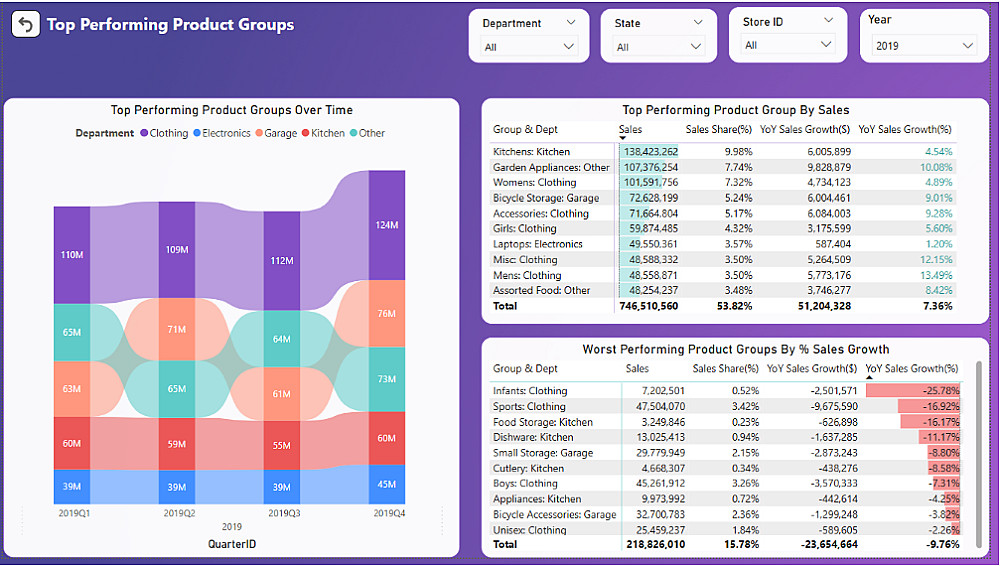This screenshot has height=566, width=1000.
Task: Select the 'Bicycle Storage: Garage' row
Action: pos(723,198)
